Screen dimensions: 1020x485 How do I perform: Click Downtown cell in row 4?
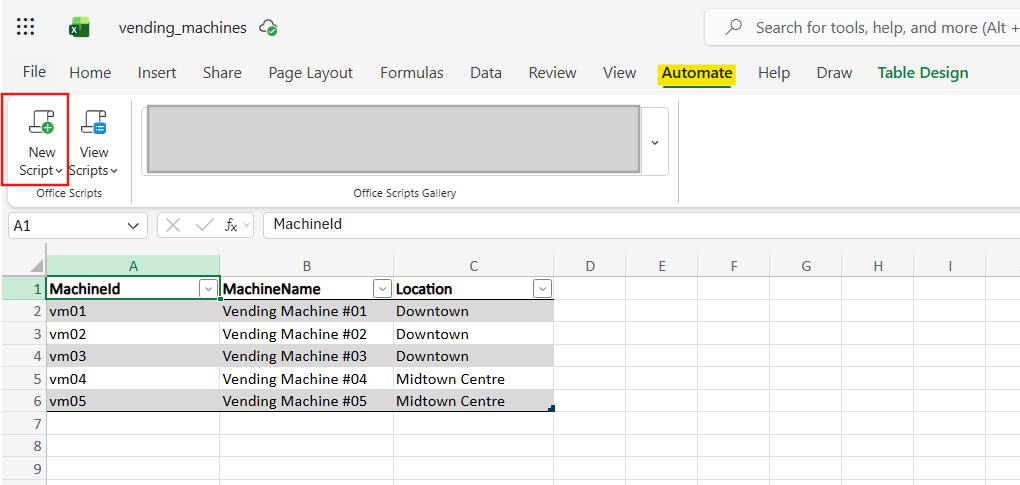point(474,356)
